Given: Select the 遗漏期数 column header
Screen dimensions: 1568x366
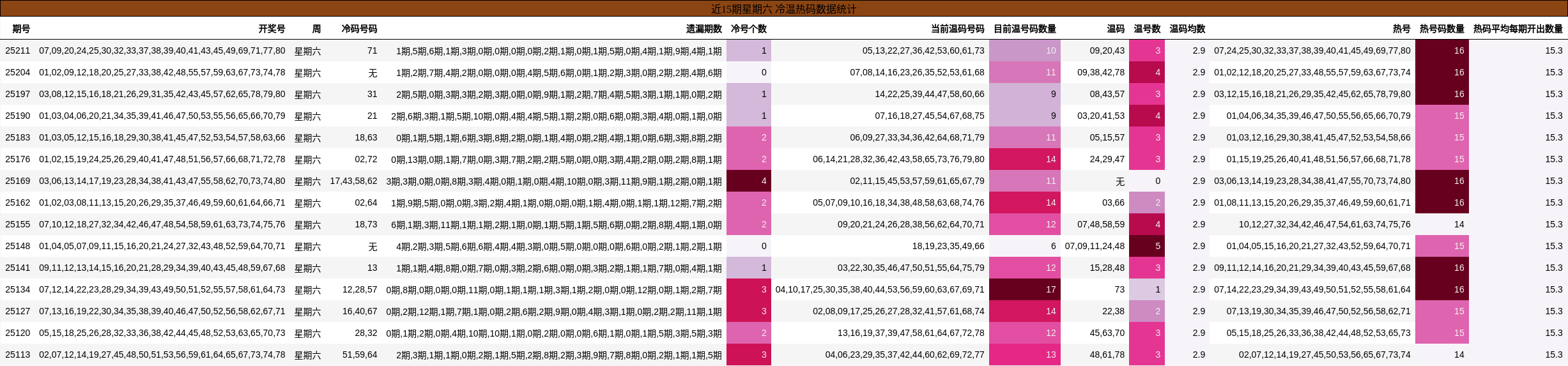Looking at the screenshot, I should (703, 29).
